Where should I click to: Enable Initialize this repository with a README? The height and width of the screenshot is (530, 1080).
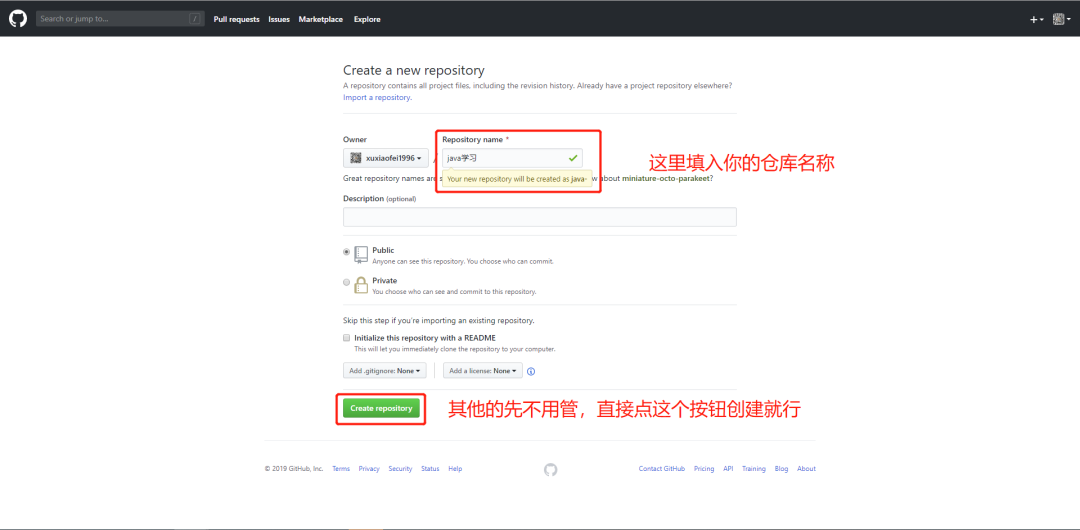(346, 338)
